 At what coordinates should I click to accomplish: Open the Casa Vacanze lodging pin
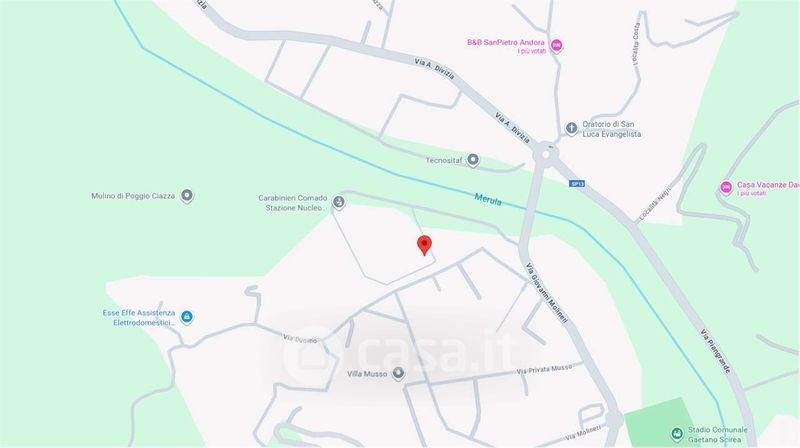tap(726, 188)
